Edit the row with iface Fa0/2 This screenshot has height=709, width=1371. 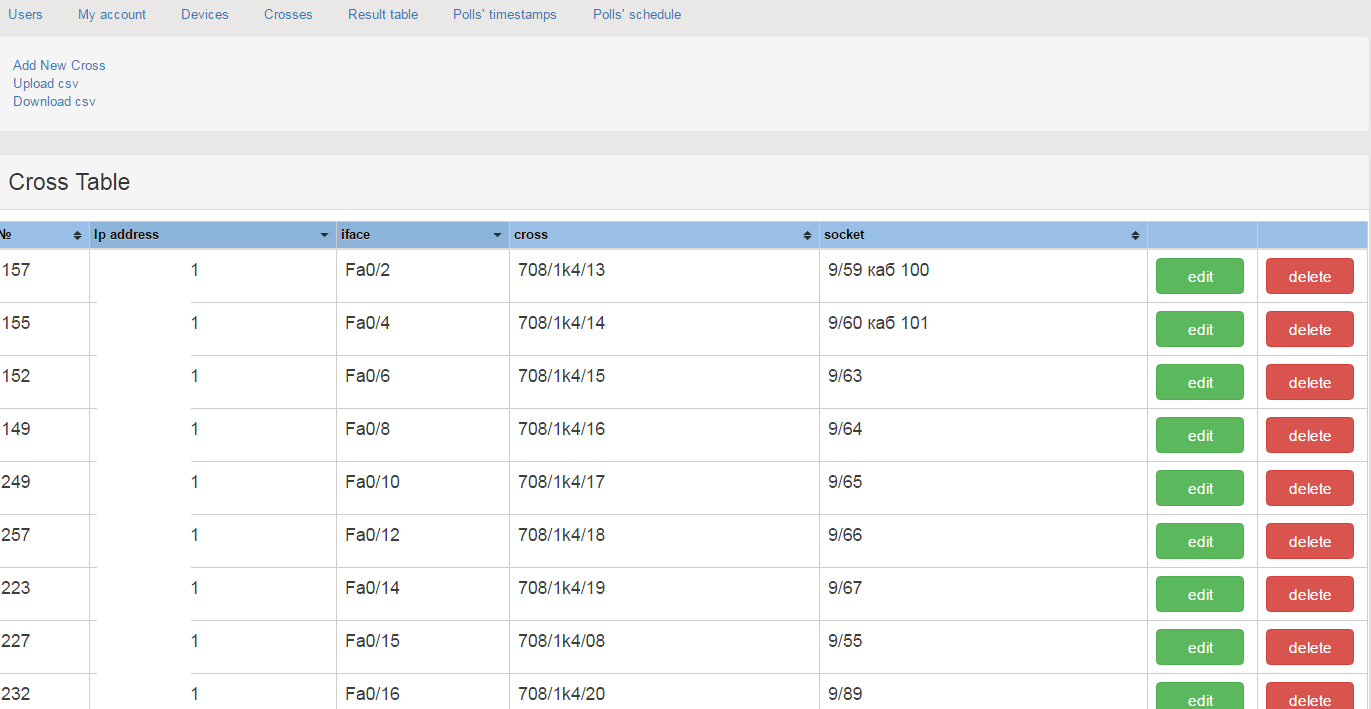[x=1200, y=277]
